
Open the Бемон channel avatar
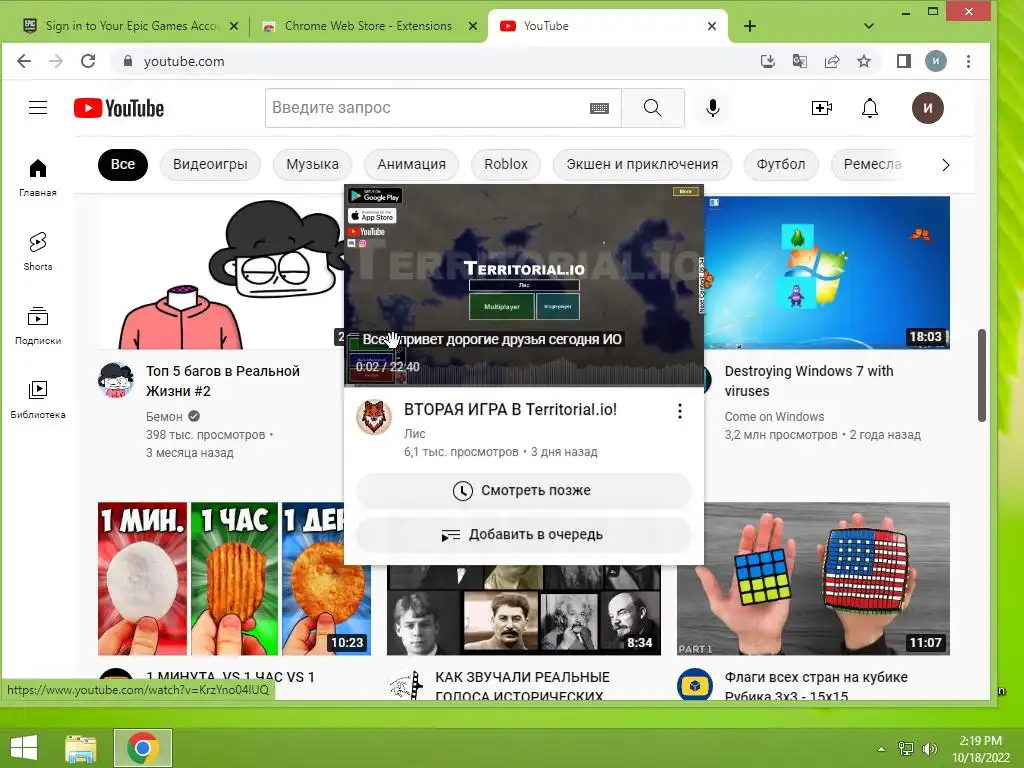pyautogui.click(x=116, y=379)
